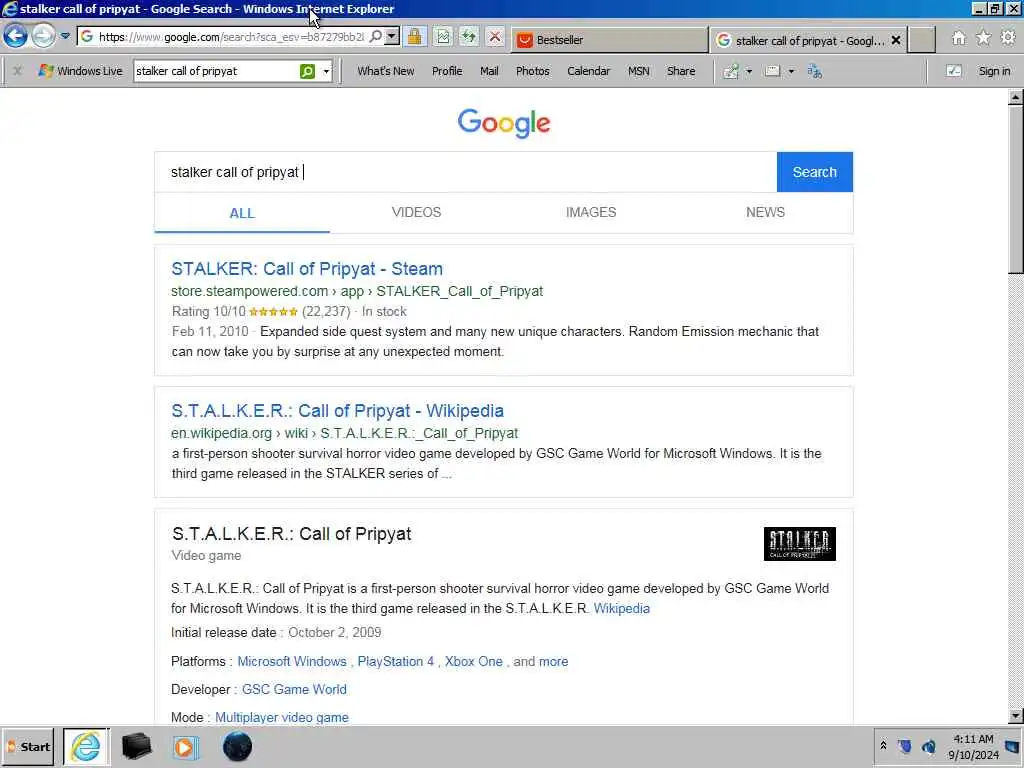Open the Multiplayer video game link

pos(281,718)
